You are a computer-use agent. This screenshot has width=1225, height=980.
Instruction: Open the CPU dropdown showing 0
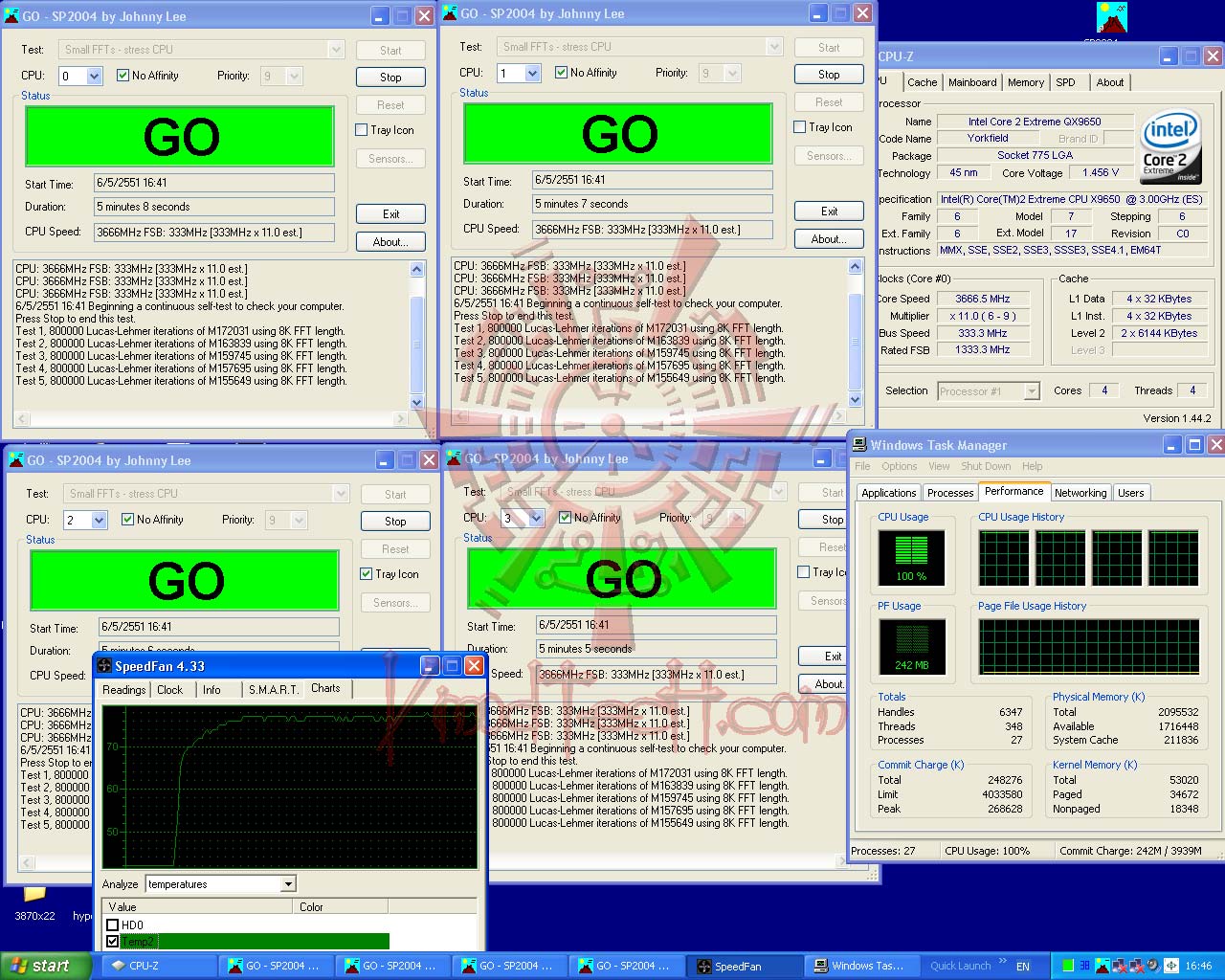pos(95,77)
